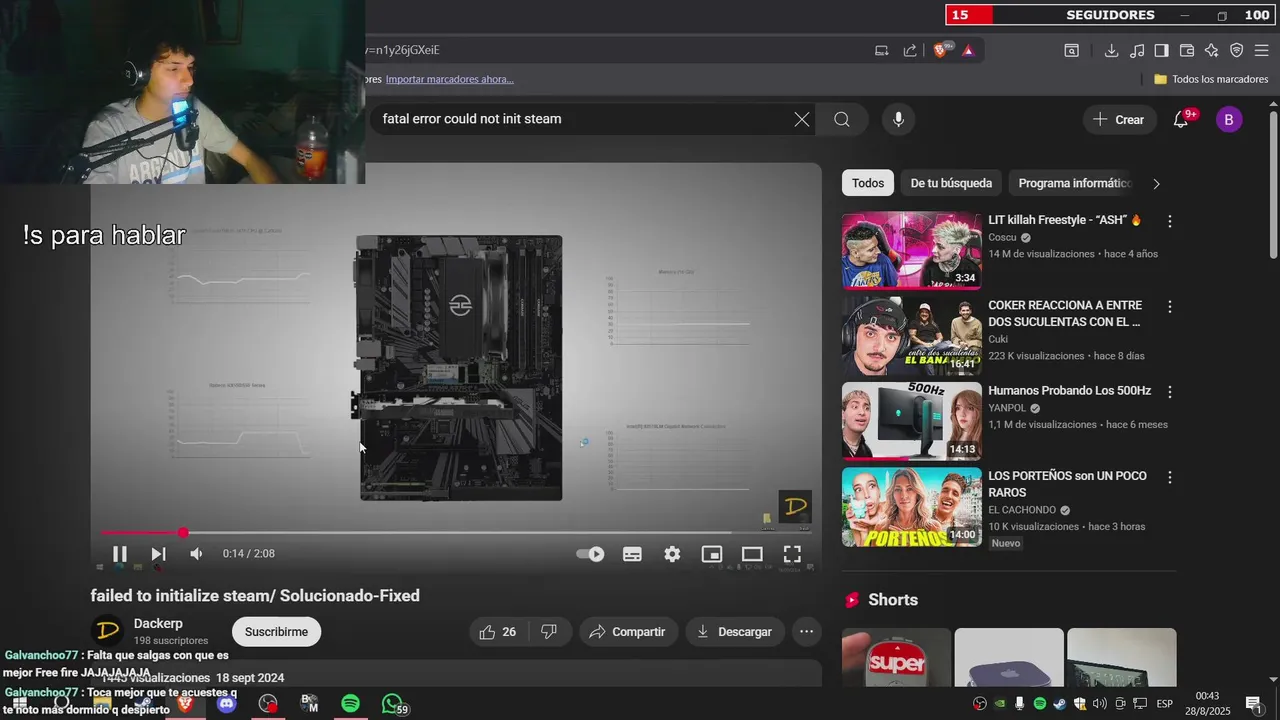Click the share page icon in address bar
The height and width of the screenshot is (720, 1280).
click(910, 50)
